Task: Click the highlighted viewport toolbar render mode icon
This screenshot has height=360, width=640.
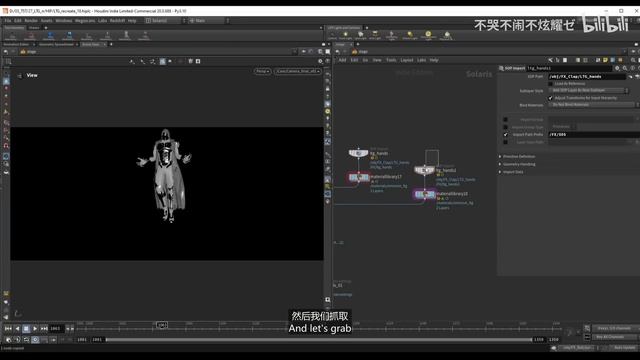Action: tap(162, 61)
